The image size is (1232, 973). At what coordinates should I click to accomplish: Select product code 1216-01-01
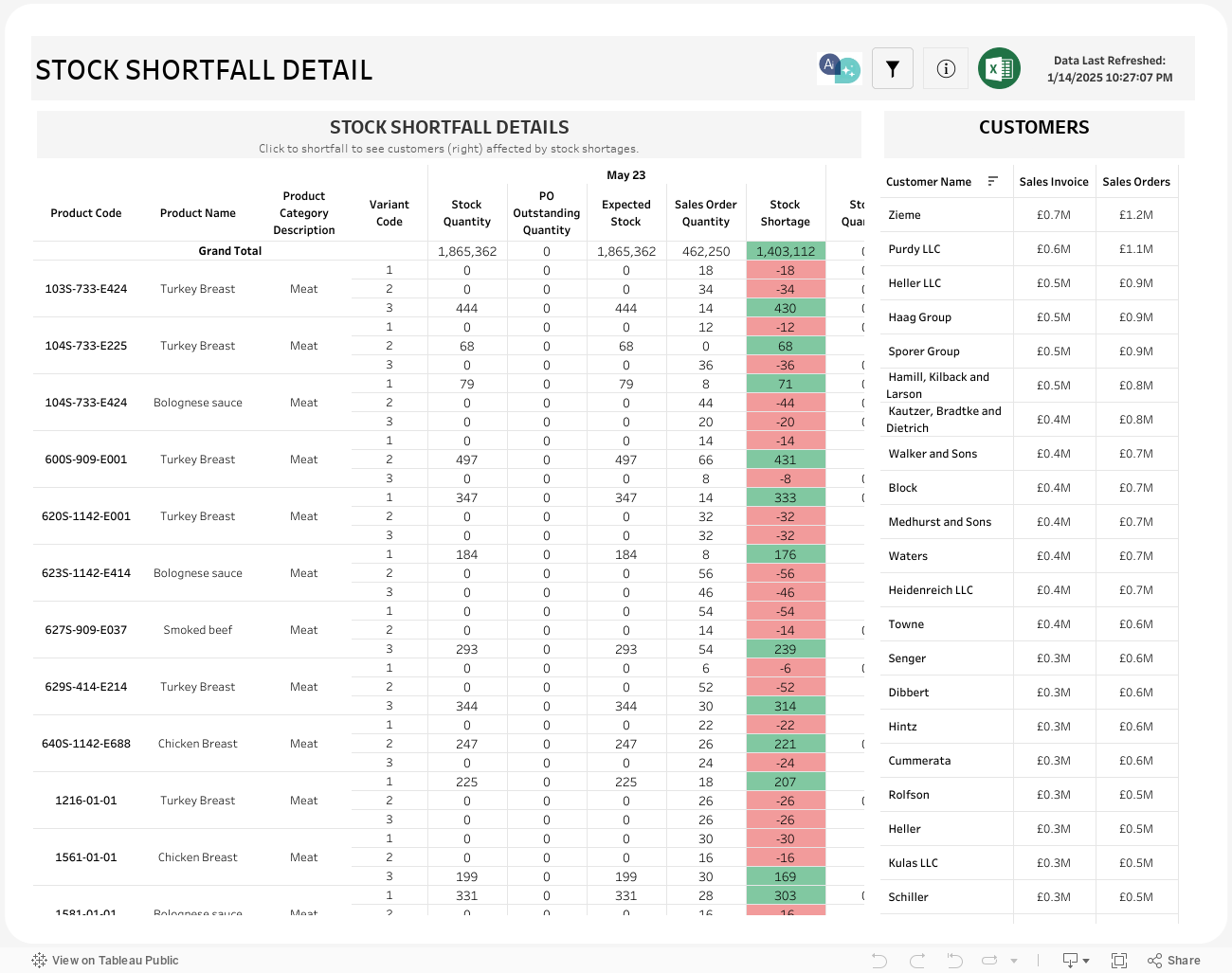point(86,801)
